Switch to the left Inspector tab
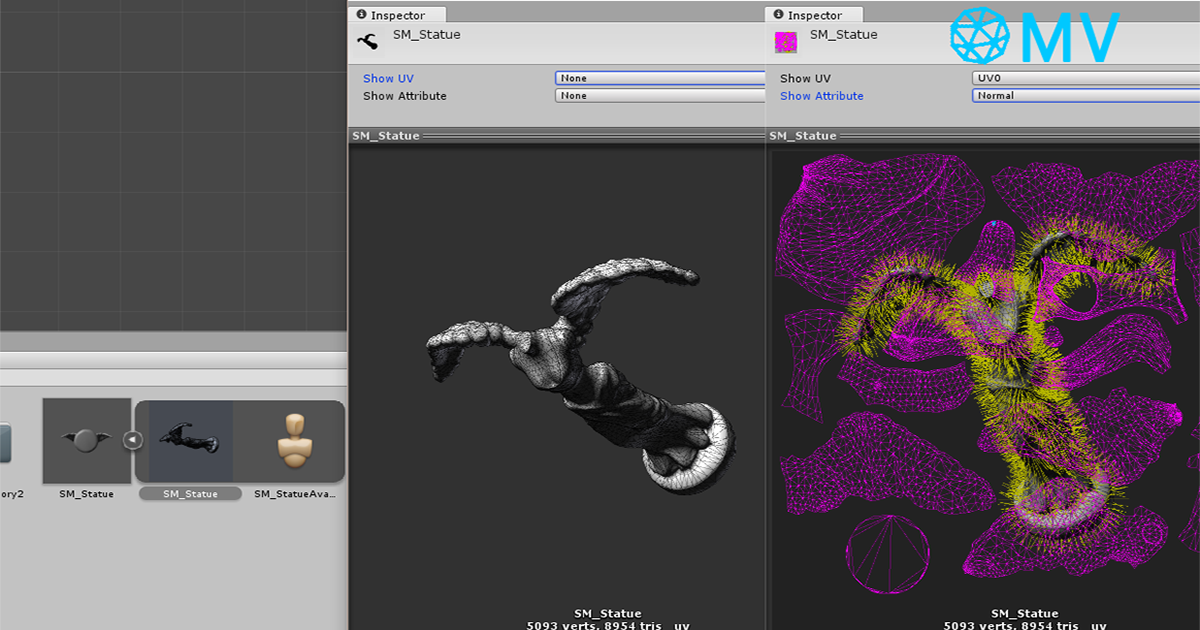 coord(396,15)
